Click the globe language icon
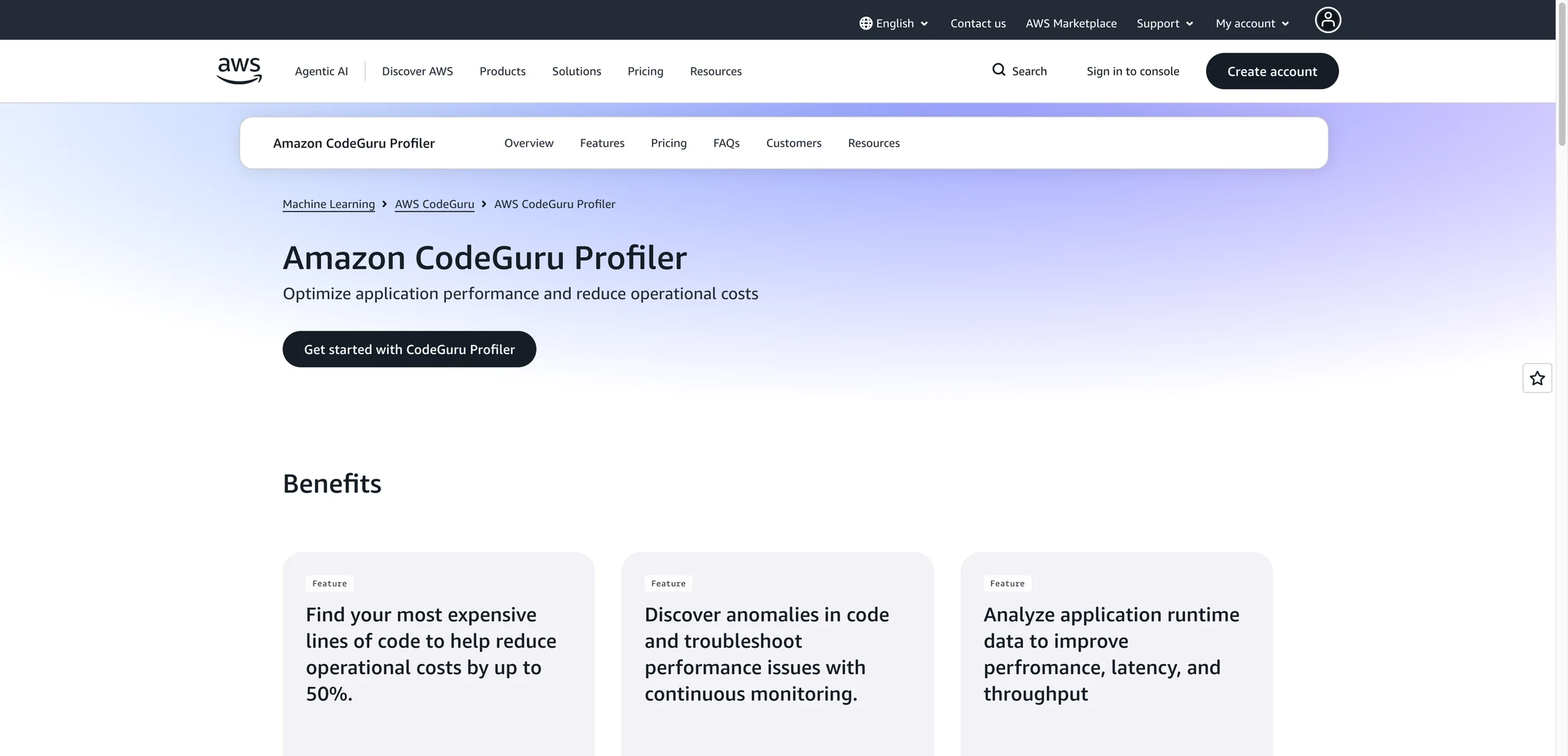This screenshot has width=1568, height=756. pyautogui.click(x=865, y=24)
